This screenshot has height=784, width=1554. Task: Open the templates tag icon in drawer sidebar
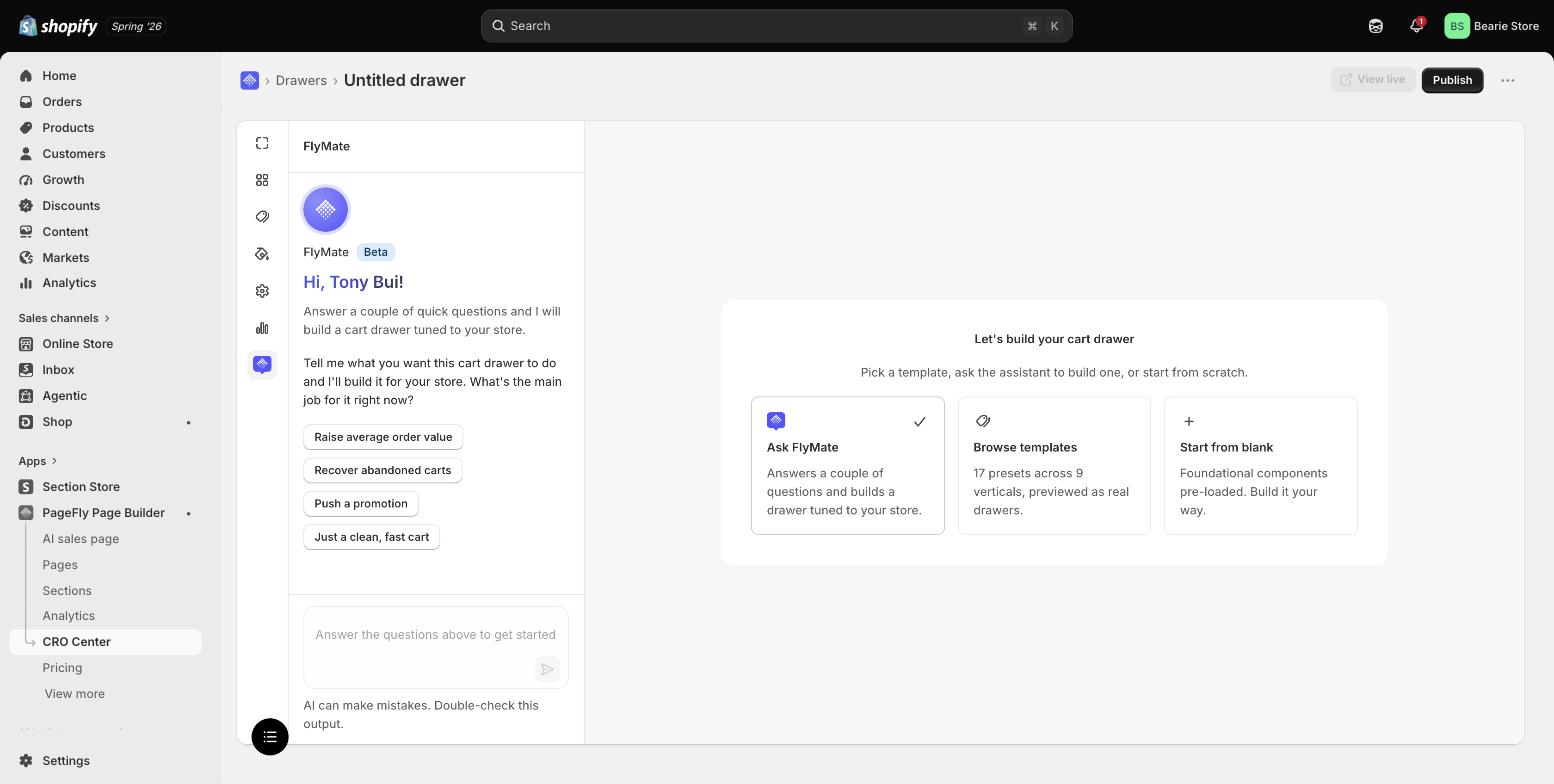click(x=262, y=217)
